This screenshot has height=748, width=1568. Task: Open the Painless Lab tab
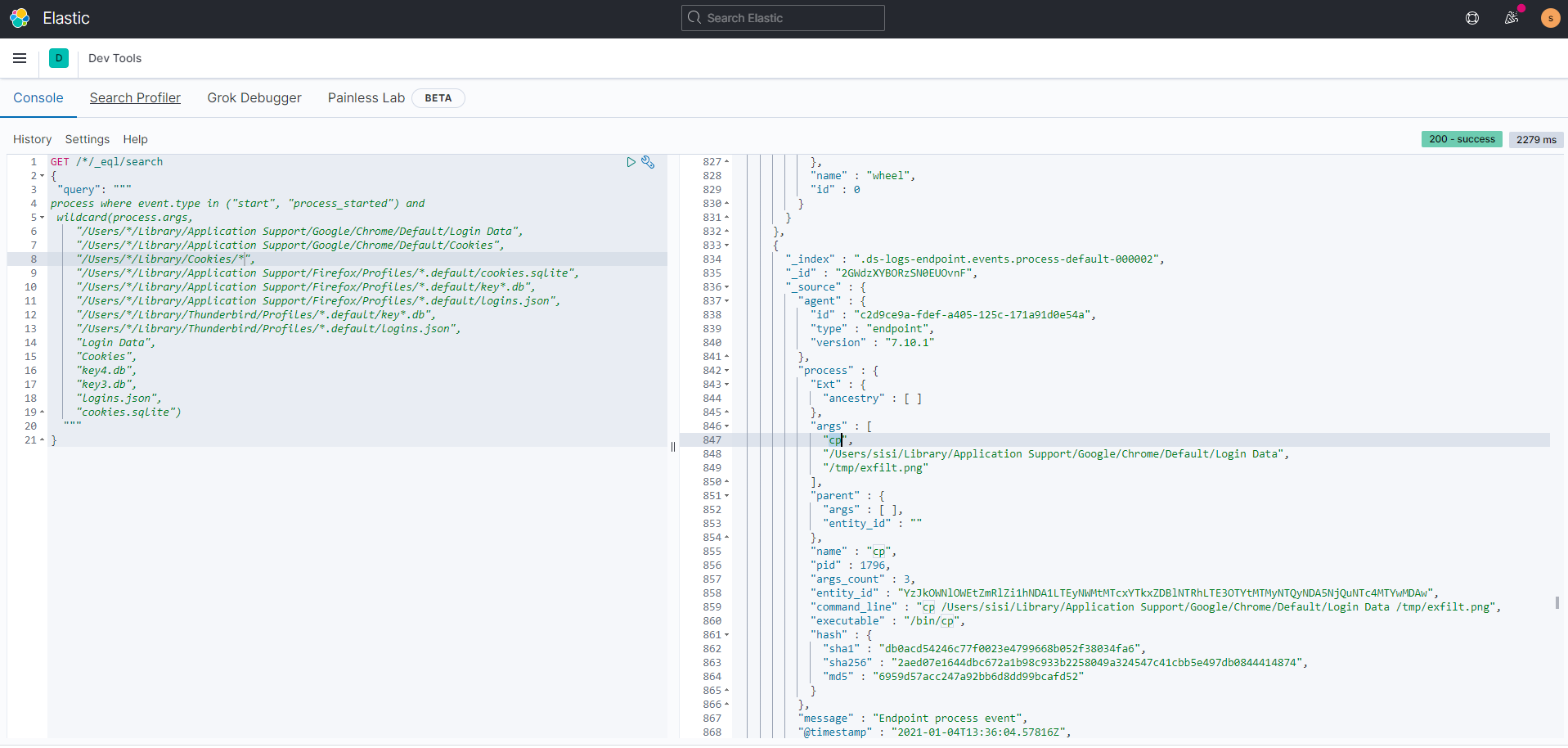point(366,97)
